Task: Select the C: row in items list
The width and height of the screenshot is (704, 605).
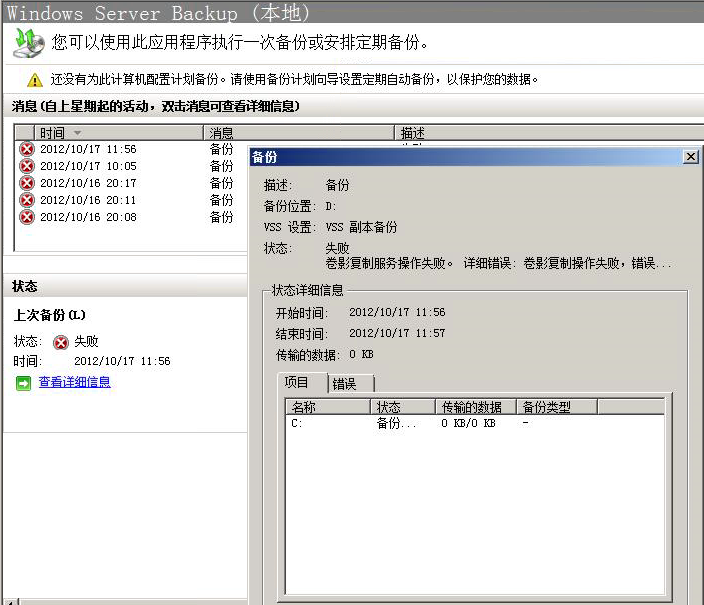Action: 475,423
